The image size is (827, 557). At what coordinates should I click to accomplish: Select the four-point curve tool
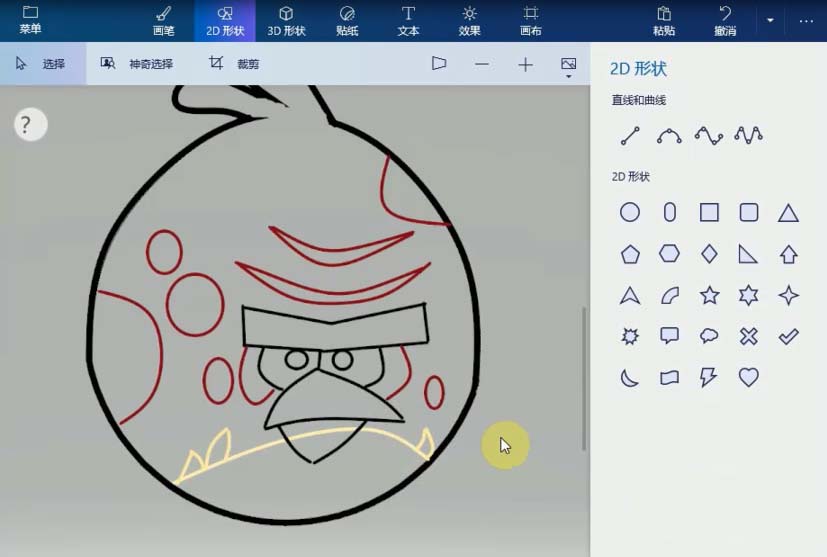click(x=708, y=136)
